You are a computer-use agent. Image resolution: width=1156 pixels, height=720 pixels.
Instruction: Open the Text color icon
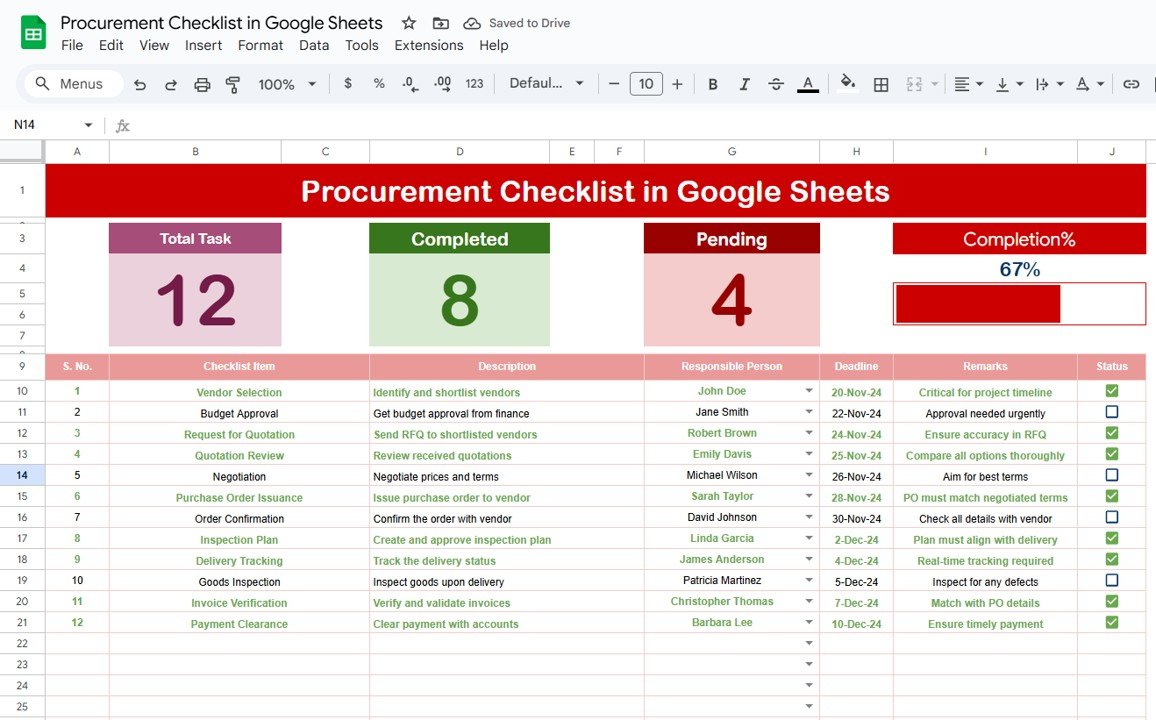(808, 84)
